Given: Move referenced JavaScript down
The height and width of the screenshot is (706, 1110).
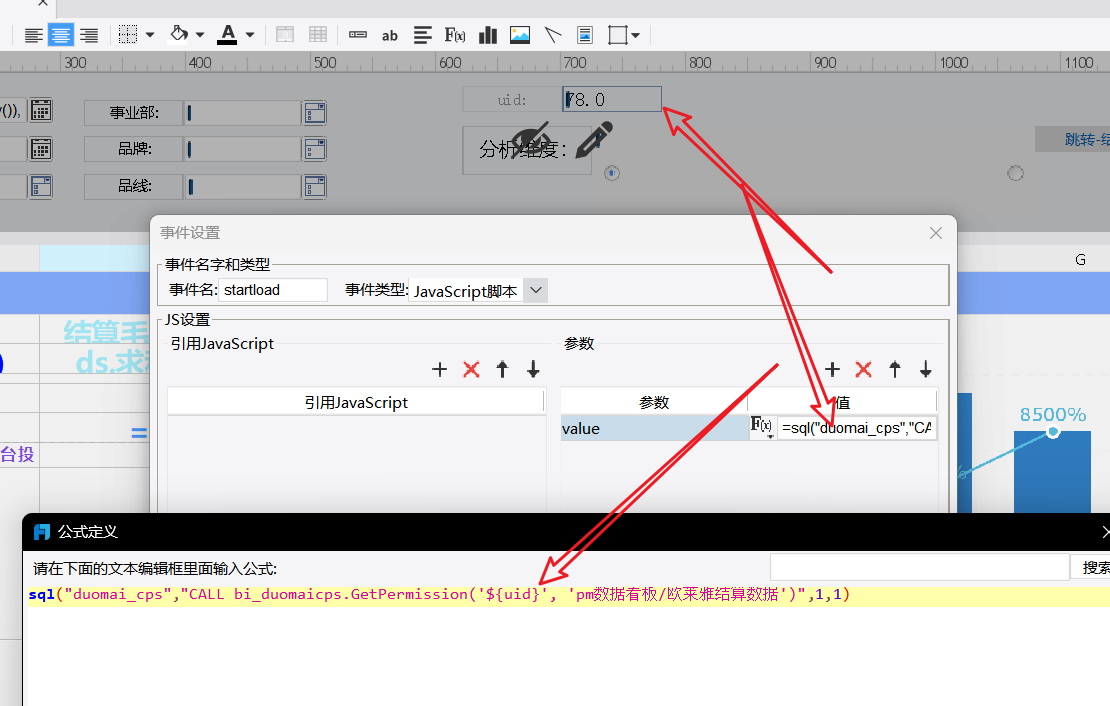Looking at the screenshot, I should coord(533,369).
